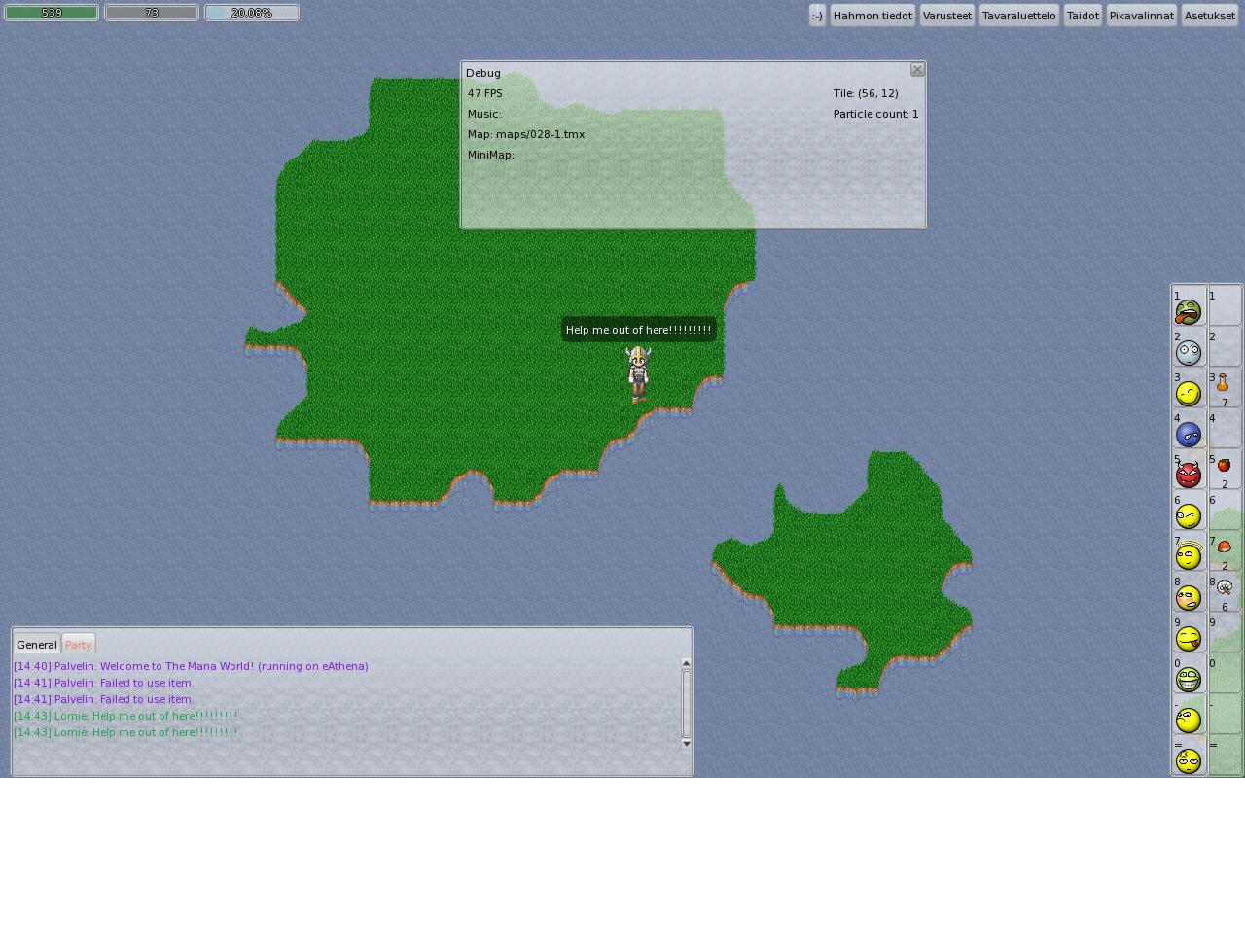This screenshot has width=1245, height=952.
Task: Click the Debug window title
Action: [x=483, y=73]
